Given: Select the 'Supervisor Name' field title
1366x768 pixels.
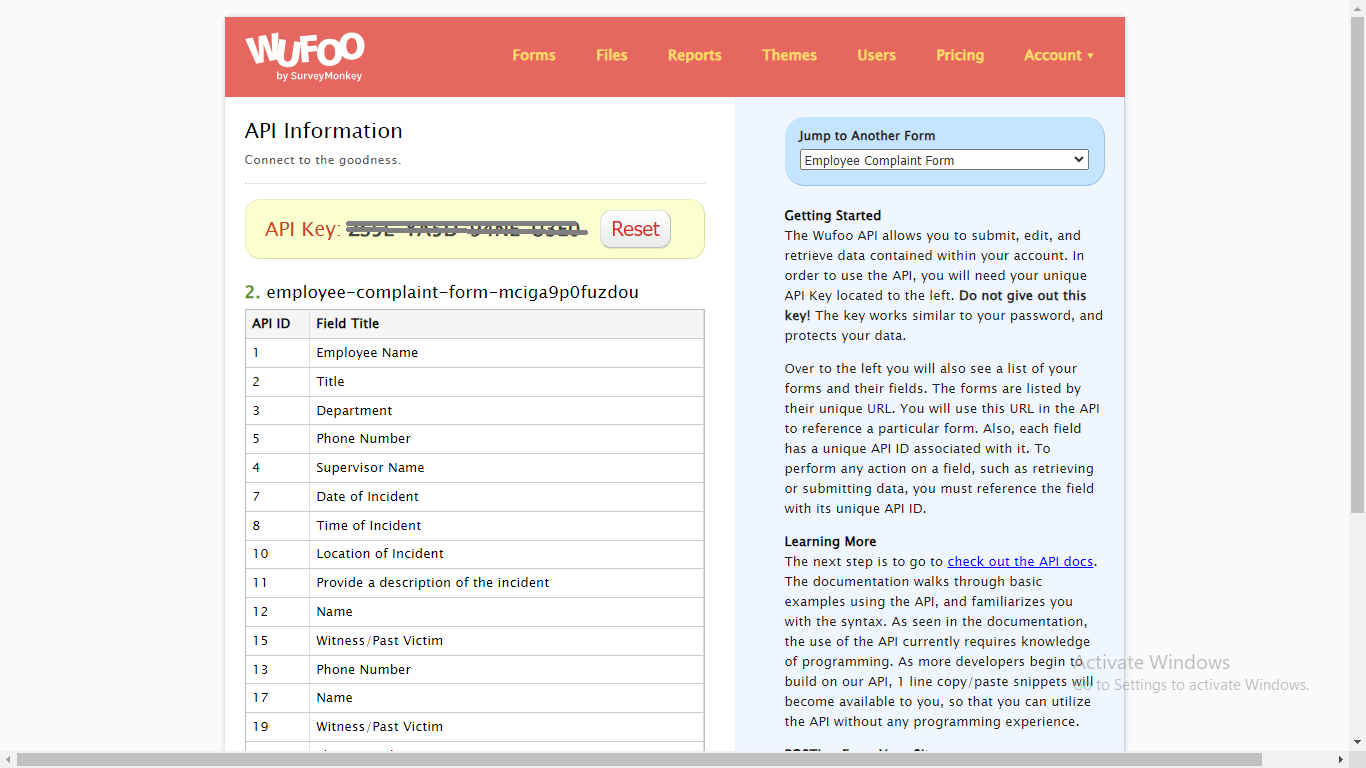Looking at the screenshot, I should tap(371, 468).
